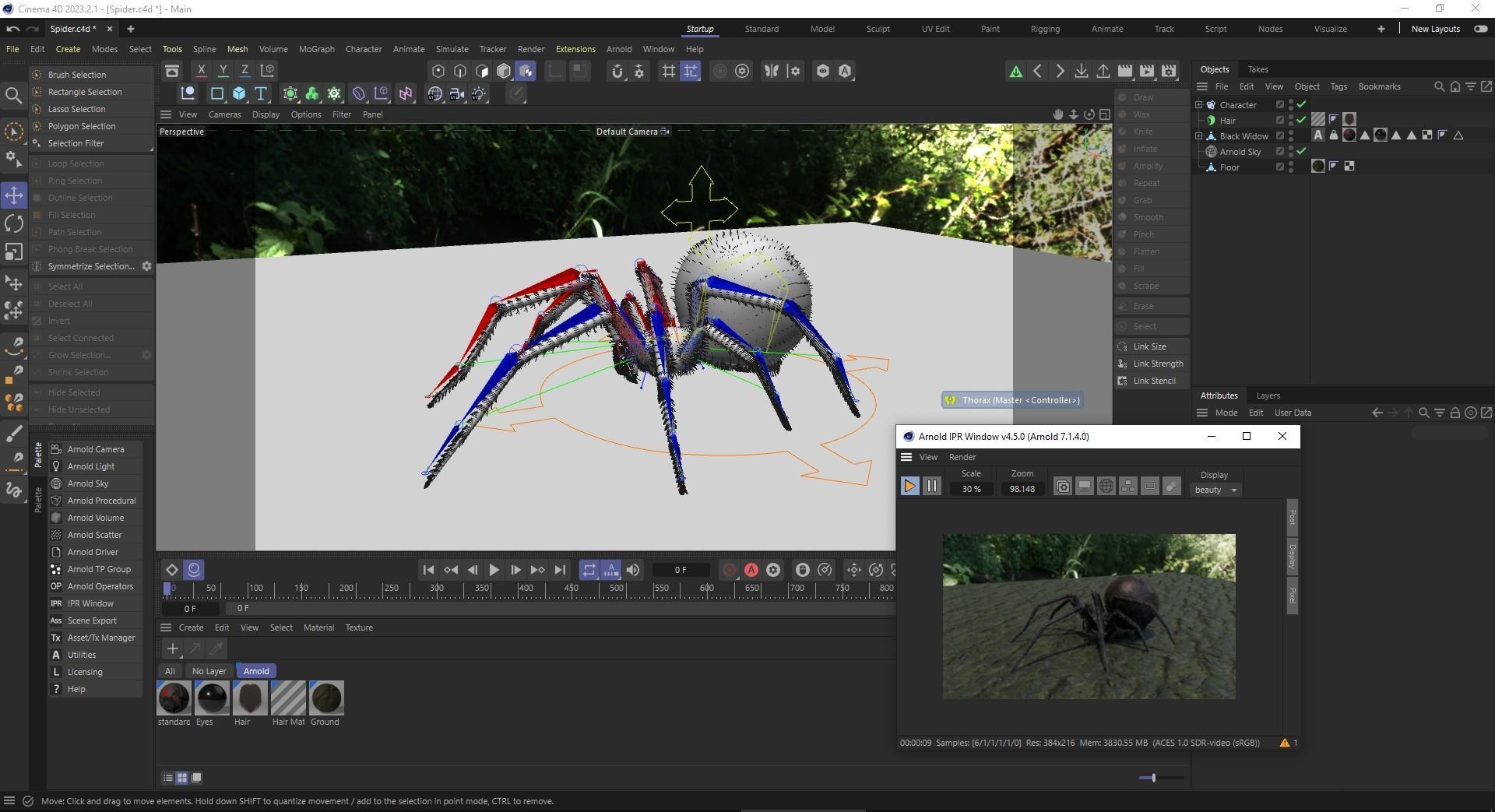
Task: Play the animation forward
Action: [494, 570]
